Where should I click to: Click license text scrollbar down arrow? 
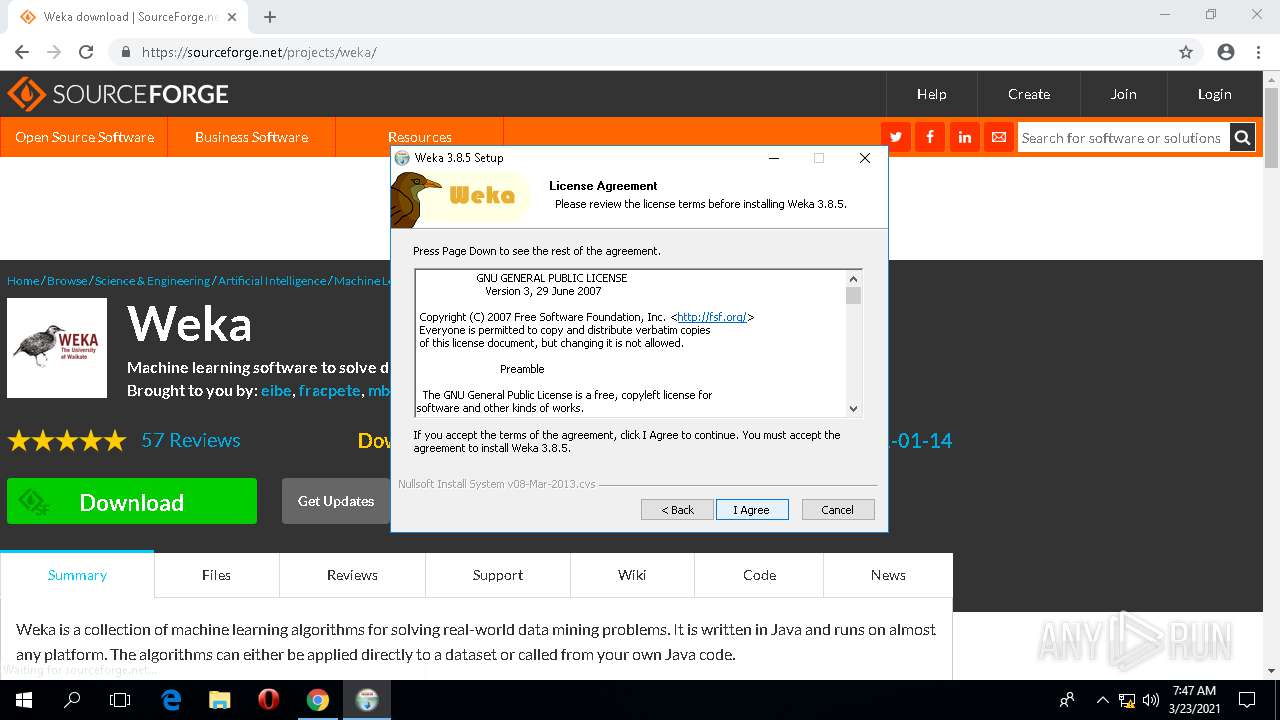(x=853, y=408)
